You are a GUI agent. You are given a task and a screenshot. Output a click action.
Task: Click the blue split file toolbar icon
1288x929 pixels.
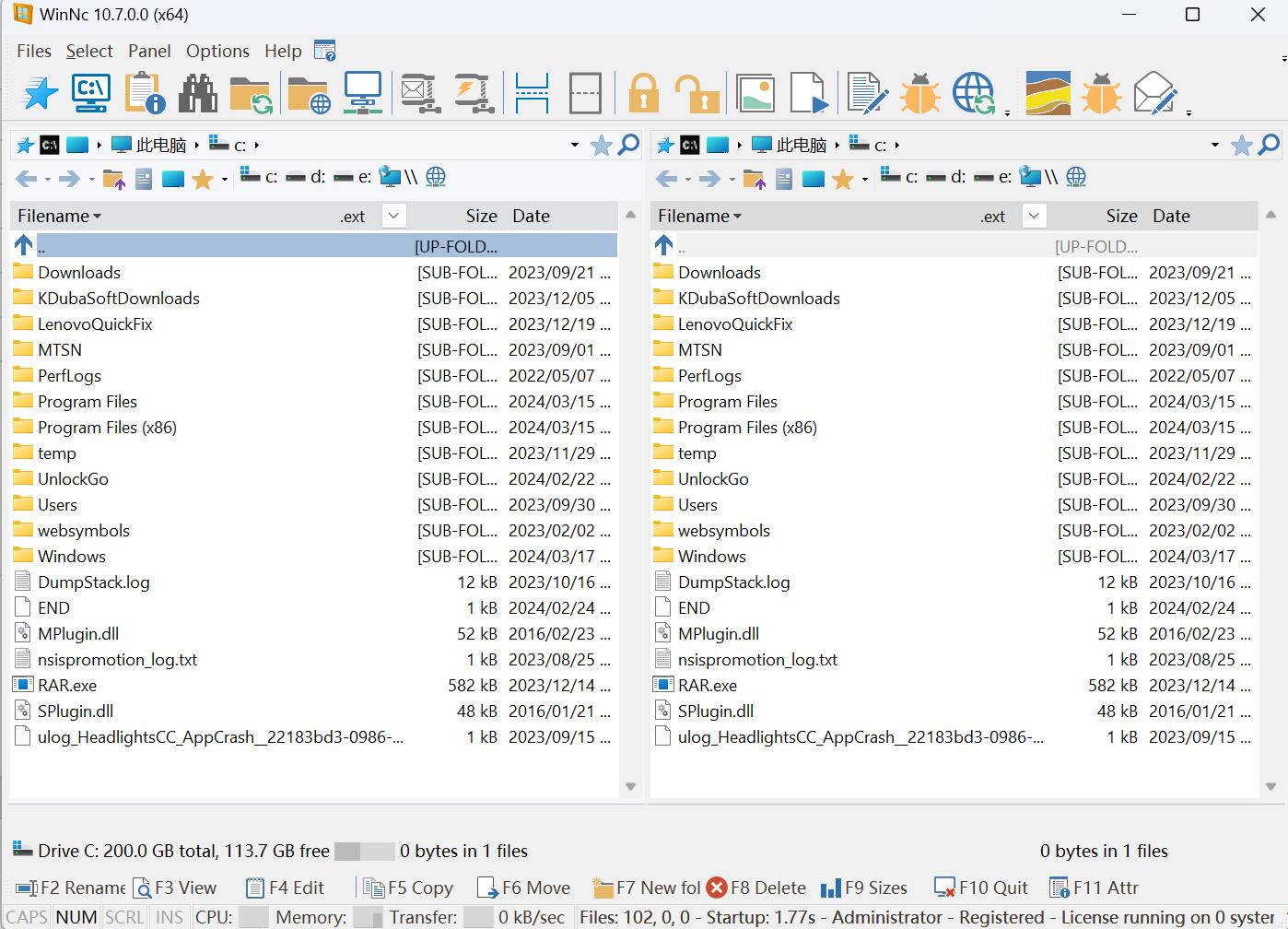click(x=532, y=93)
